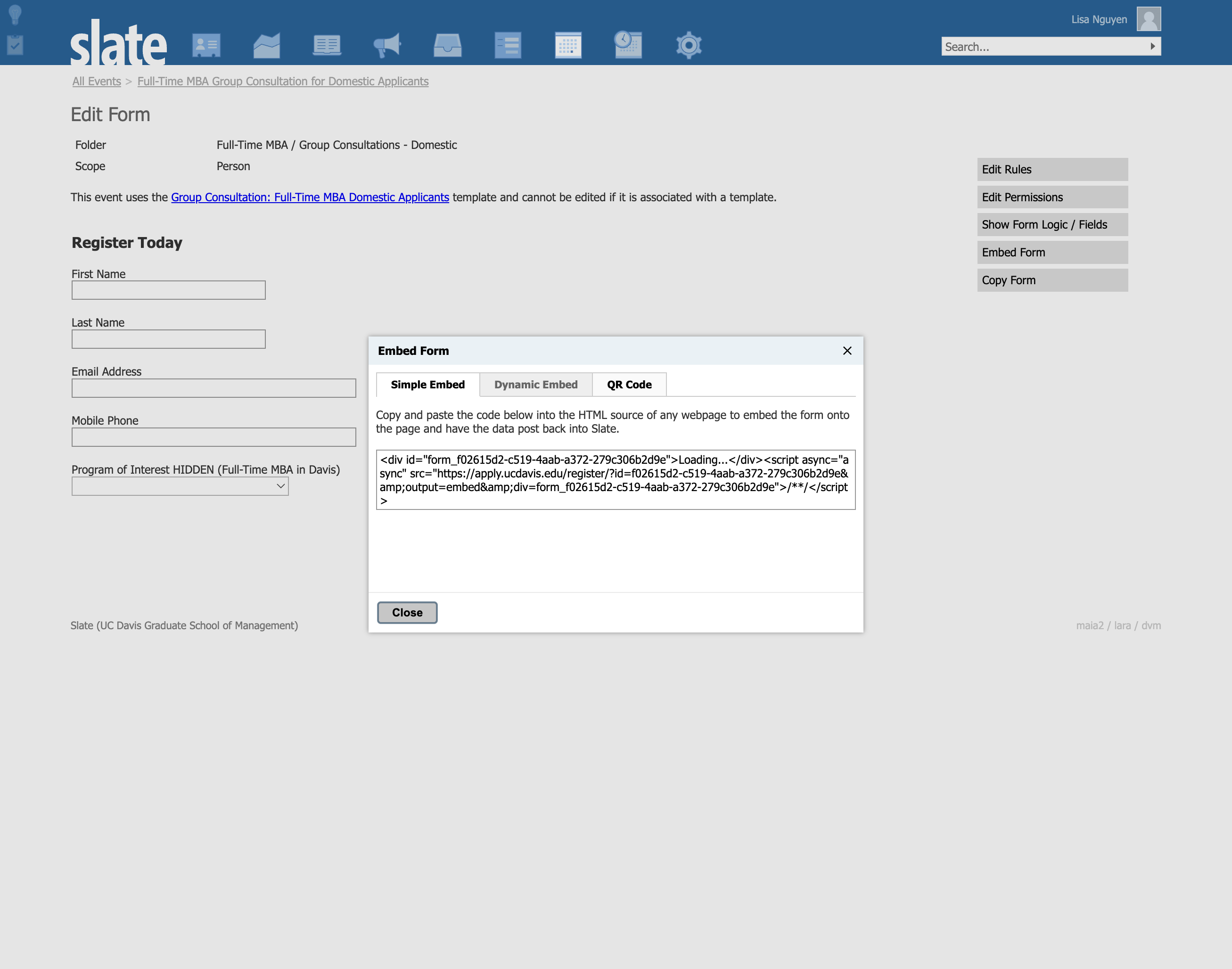Click Edit Rules in sidebar

point(1052,169)
